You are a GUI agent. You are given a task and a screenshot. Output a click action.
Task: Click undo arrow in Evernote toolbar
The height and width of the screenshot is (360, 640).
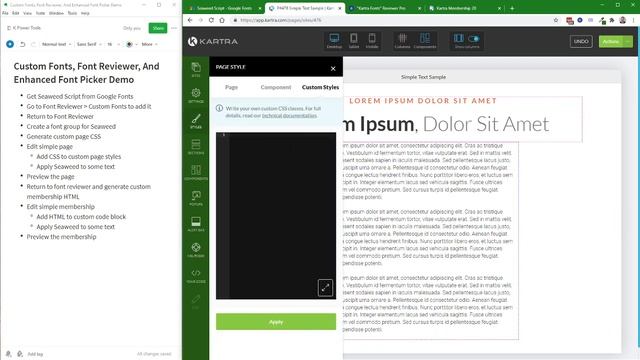(23, 44)
